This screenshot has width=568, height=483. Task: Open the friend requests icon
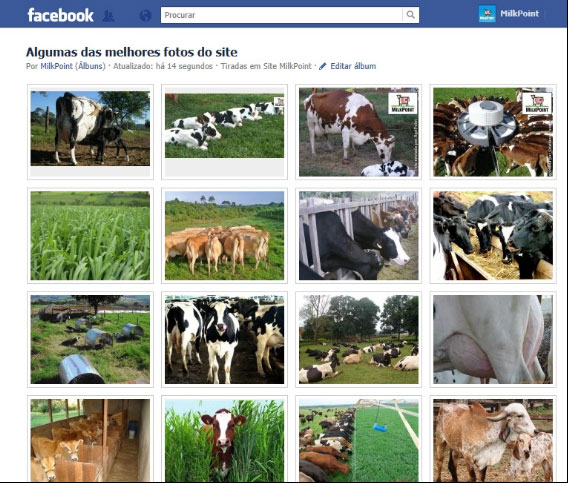(x=108, y=16)
